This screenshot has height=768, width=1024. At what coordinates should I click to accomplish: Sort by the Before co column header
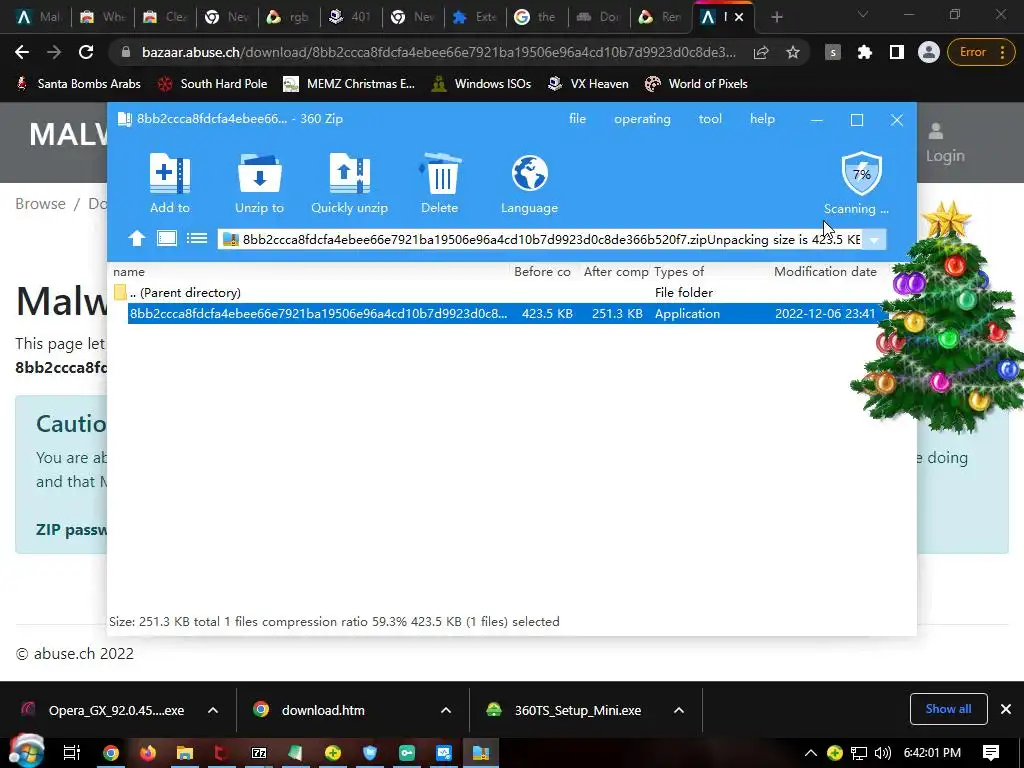[542, 272]
